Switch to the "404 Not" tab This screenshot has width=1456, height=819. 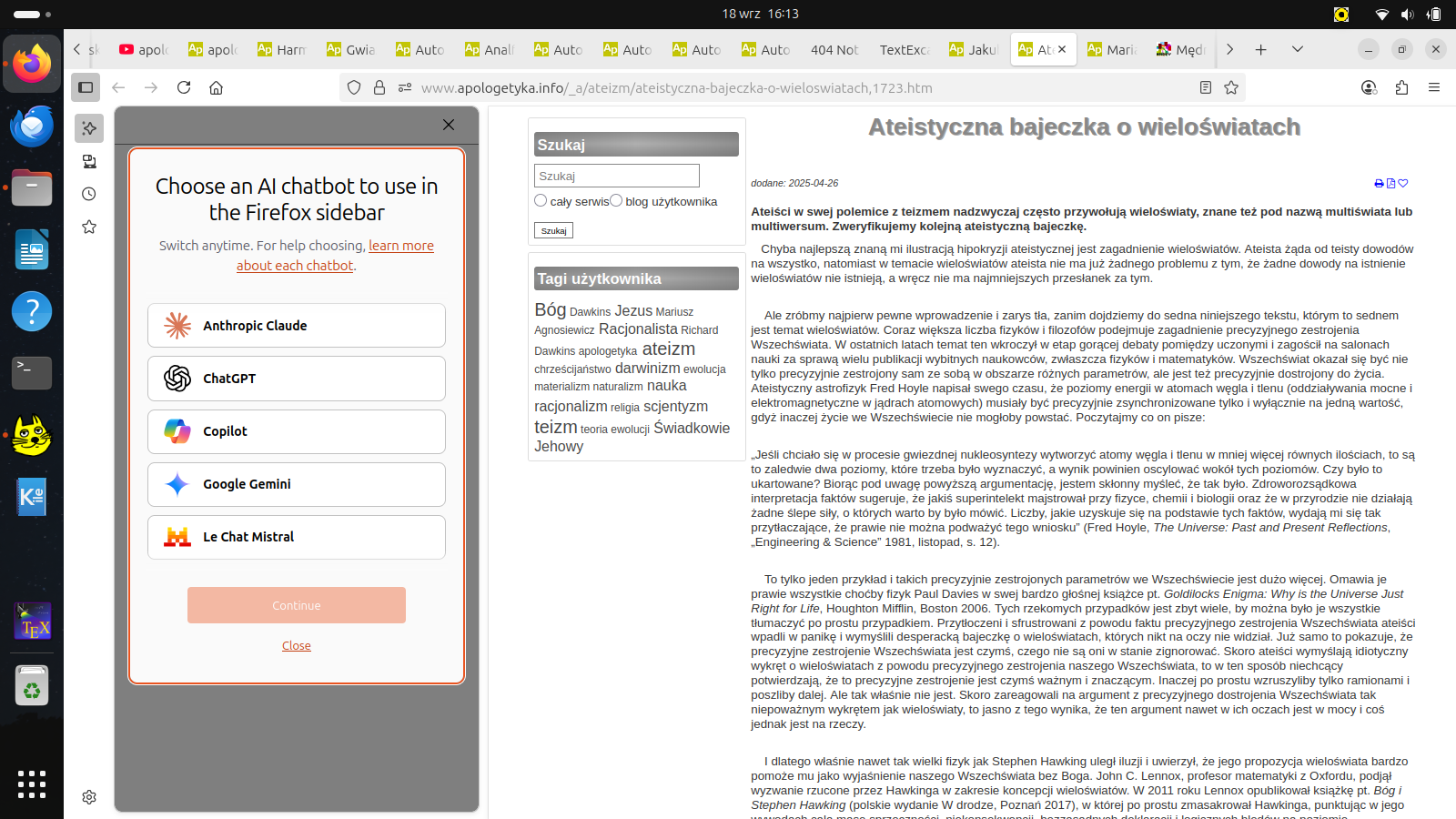834,50
